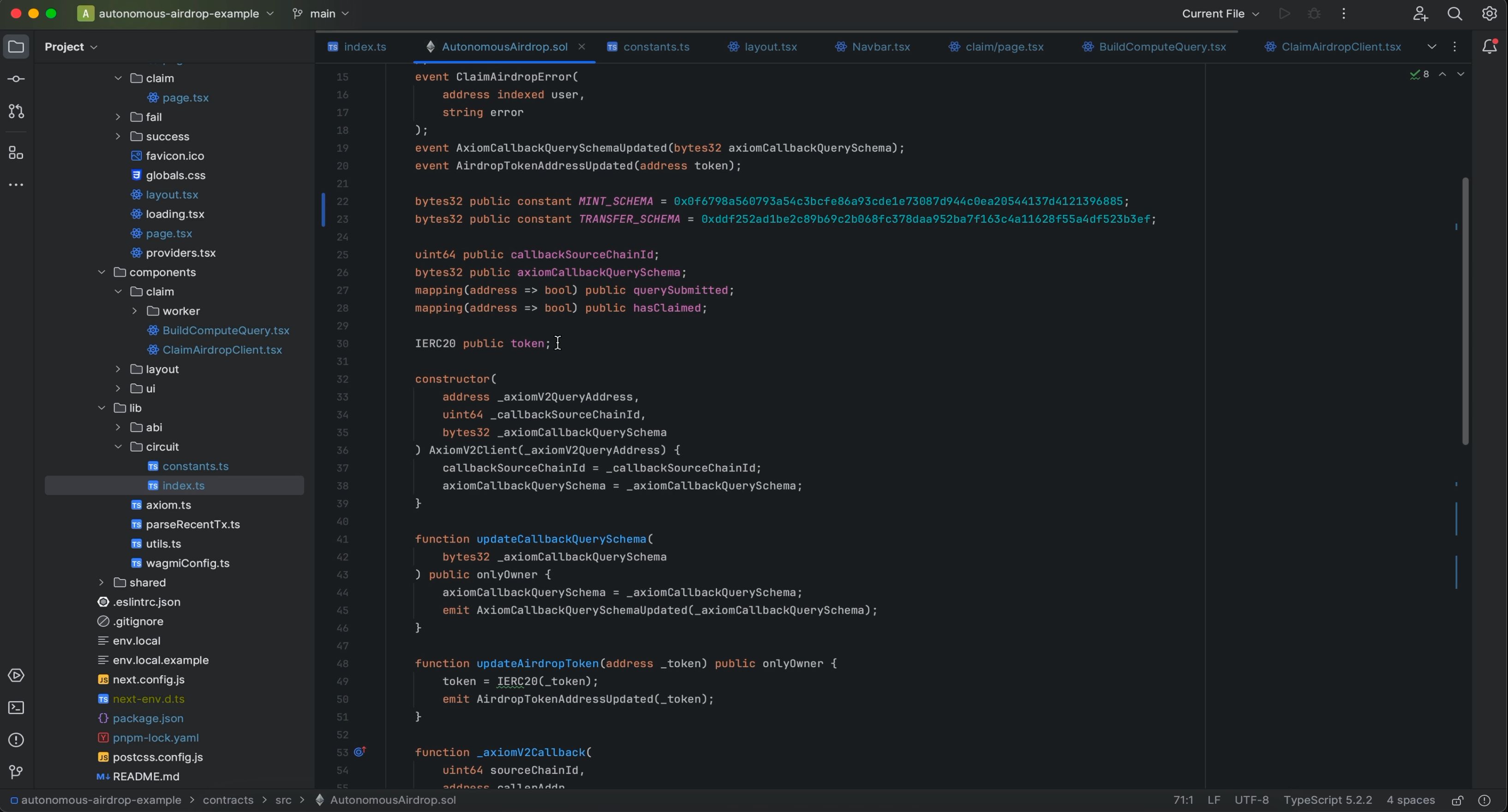Expand the fail folder
1508x812 pixels.
118,117
